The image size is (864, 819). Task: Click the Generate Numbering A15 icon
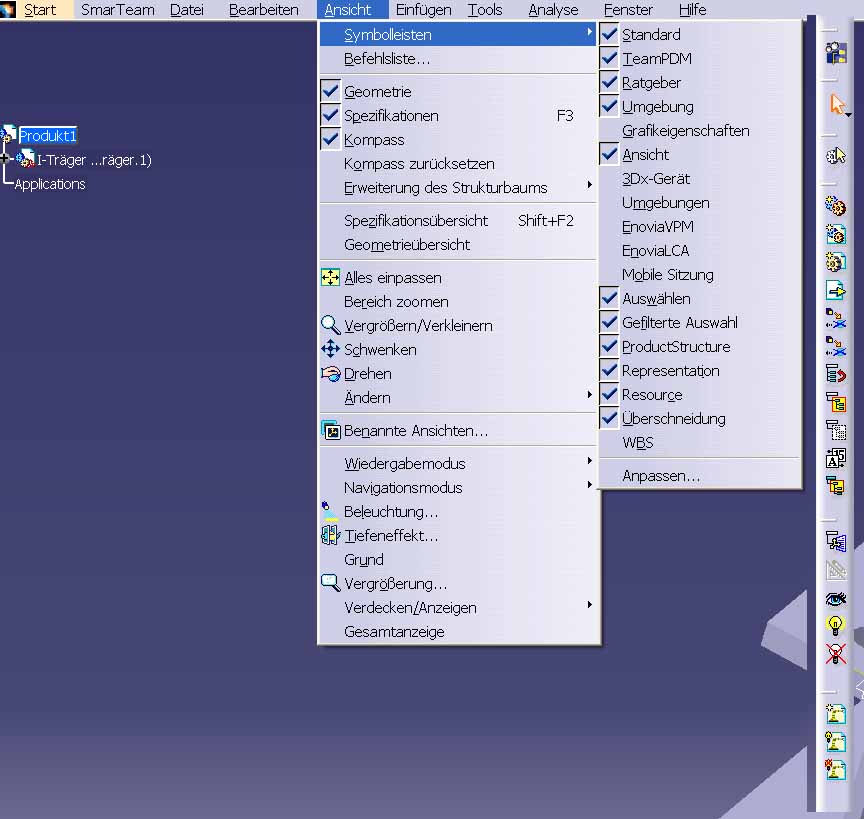point(836,458)
